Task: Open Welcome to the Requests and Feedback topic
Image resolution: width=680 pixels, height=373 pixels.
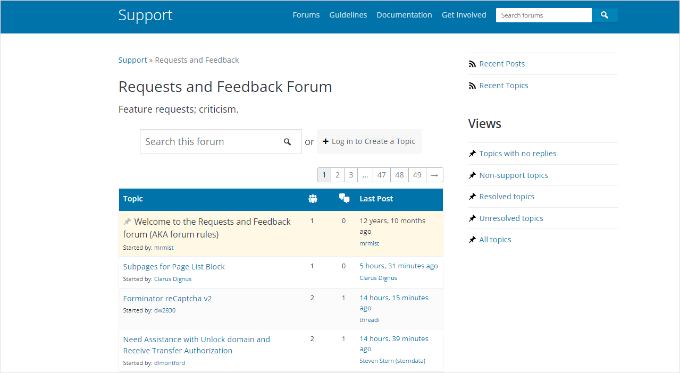Action: [207, 228]
